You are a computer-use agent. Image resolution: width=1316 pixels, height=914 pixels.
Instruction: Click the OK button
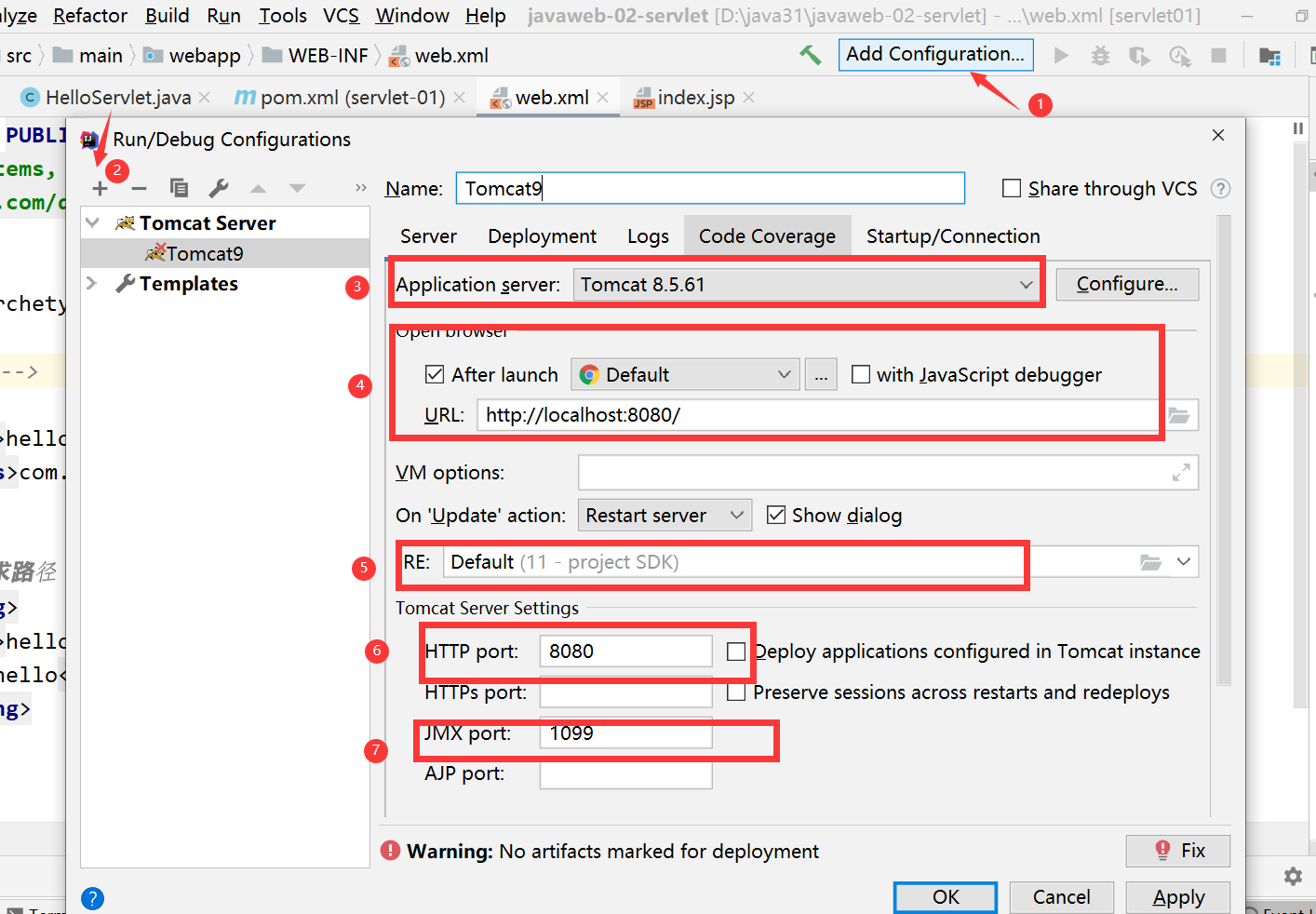click(x=946, y=897)
